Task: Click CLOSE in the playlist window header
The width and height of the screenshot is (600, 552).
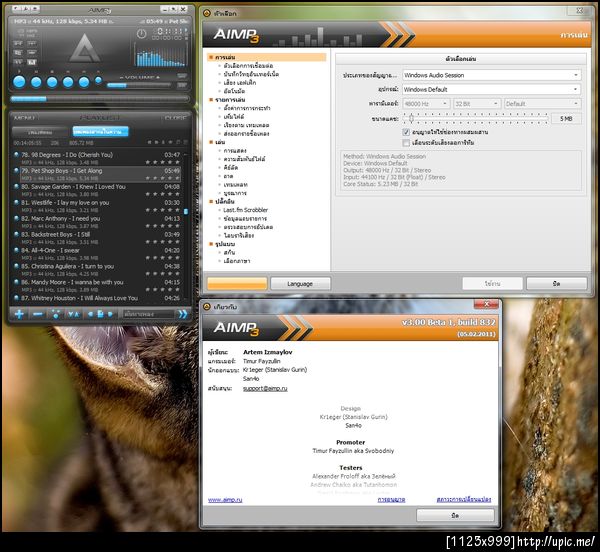Action: click(176, 118)
